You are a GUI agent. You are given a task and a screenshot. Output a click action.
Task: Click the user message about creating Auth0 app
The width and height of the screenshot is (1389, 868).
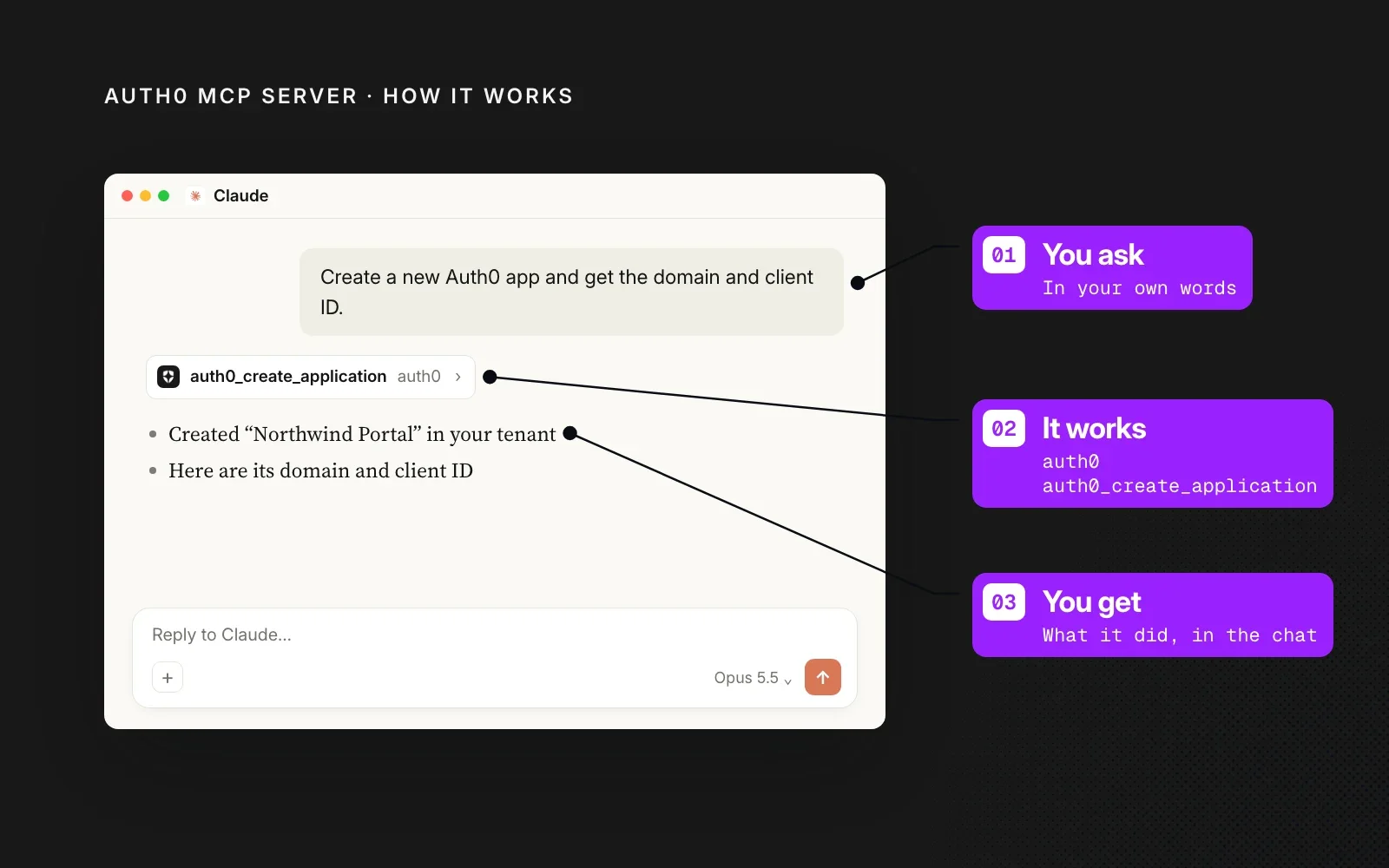[x=571, y=292]
